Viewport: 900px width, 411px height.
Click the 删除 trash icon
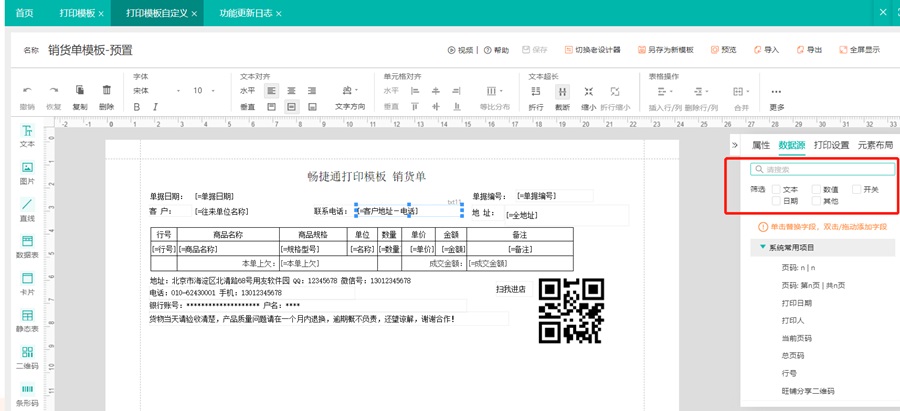106,91
